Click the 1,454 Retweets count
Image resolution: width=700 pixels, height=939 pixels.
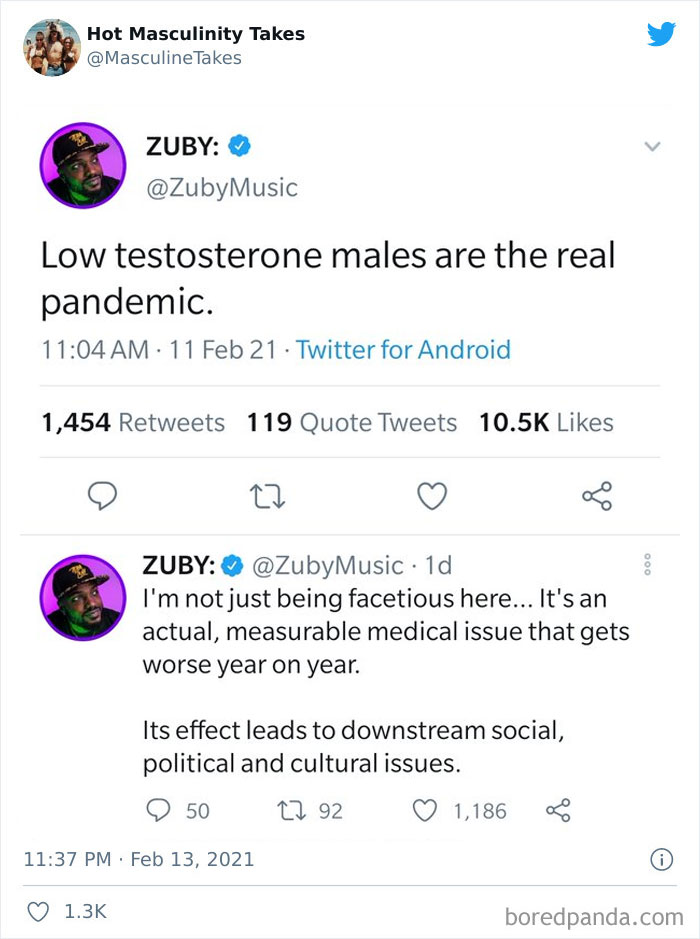point(131,422)
